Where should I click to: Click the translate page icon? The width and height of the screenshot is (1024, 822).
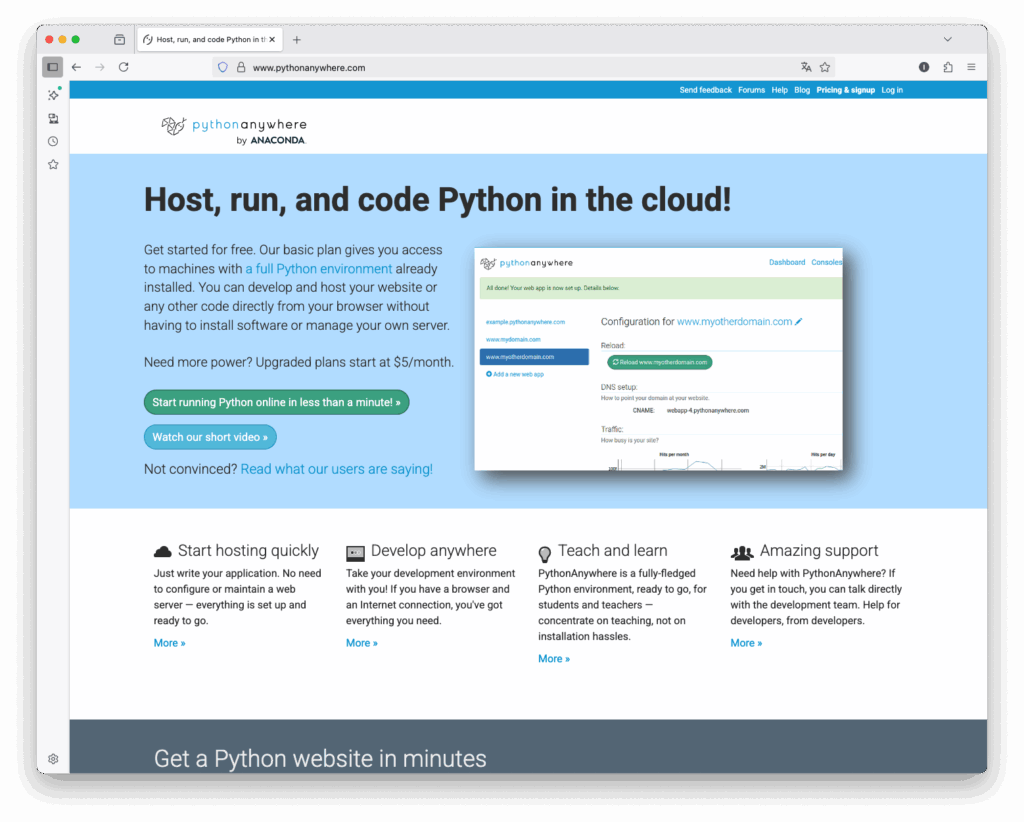(806, 67)
